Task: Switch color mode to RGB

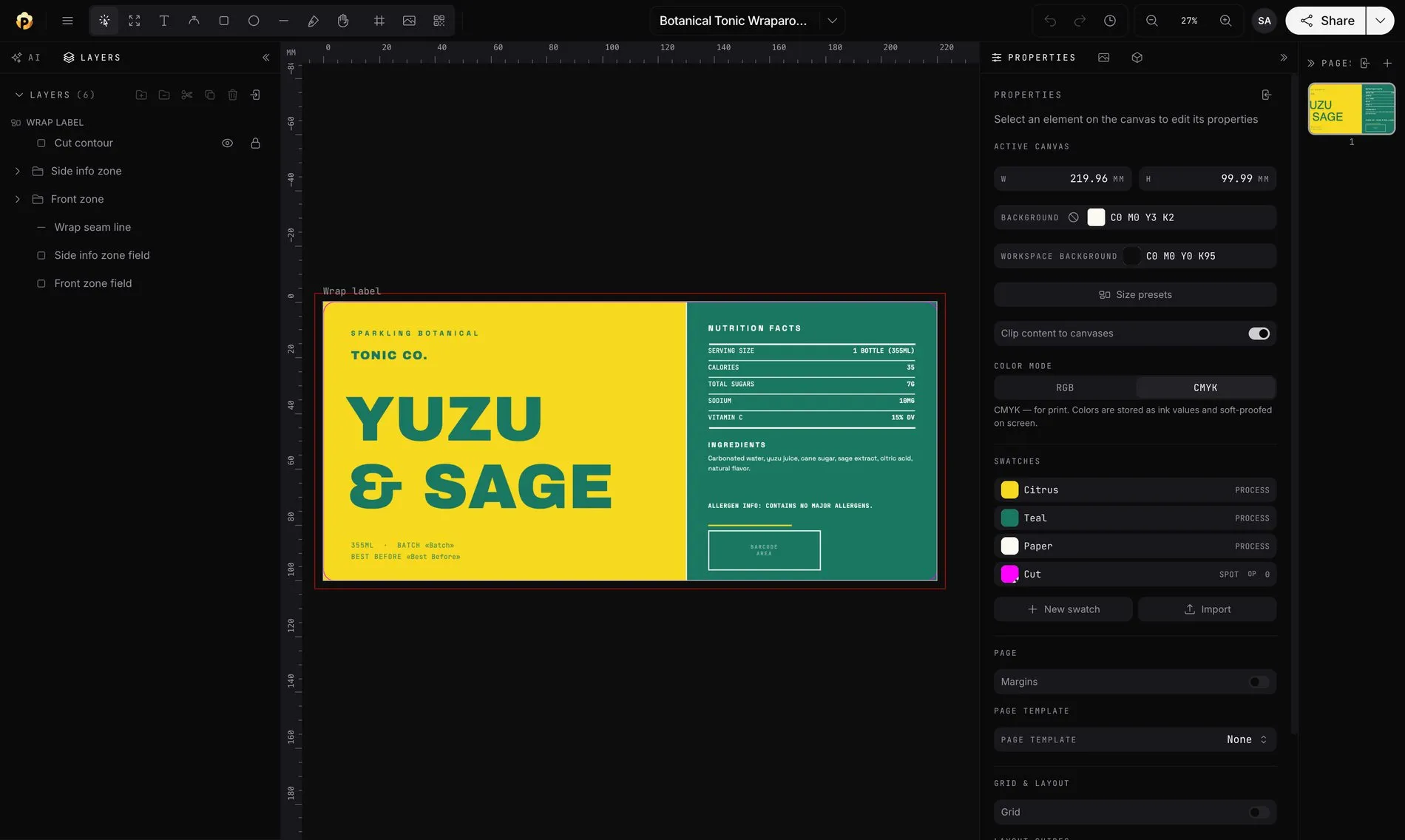Action: click(x=1065, y=387)
